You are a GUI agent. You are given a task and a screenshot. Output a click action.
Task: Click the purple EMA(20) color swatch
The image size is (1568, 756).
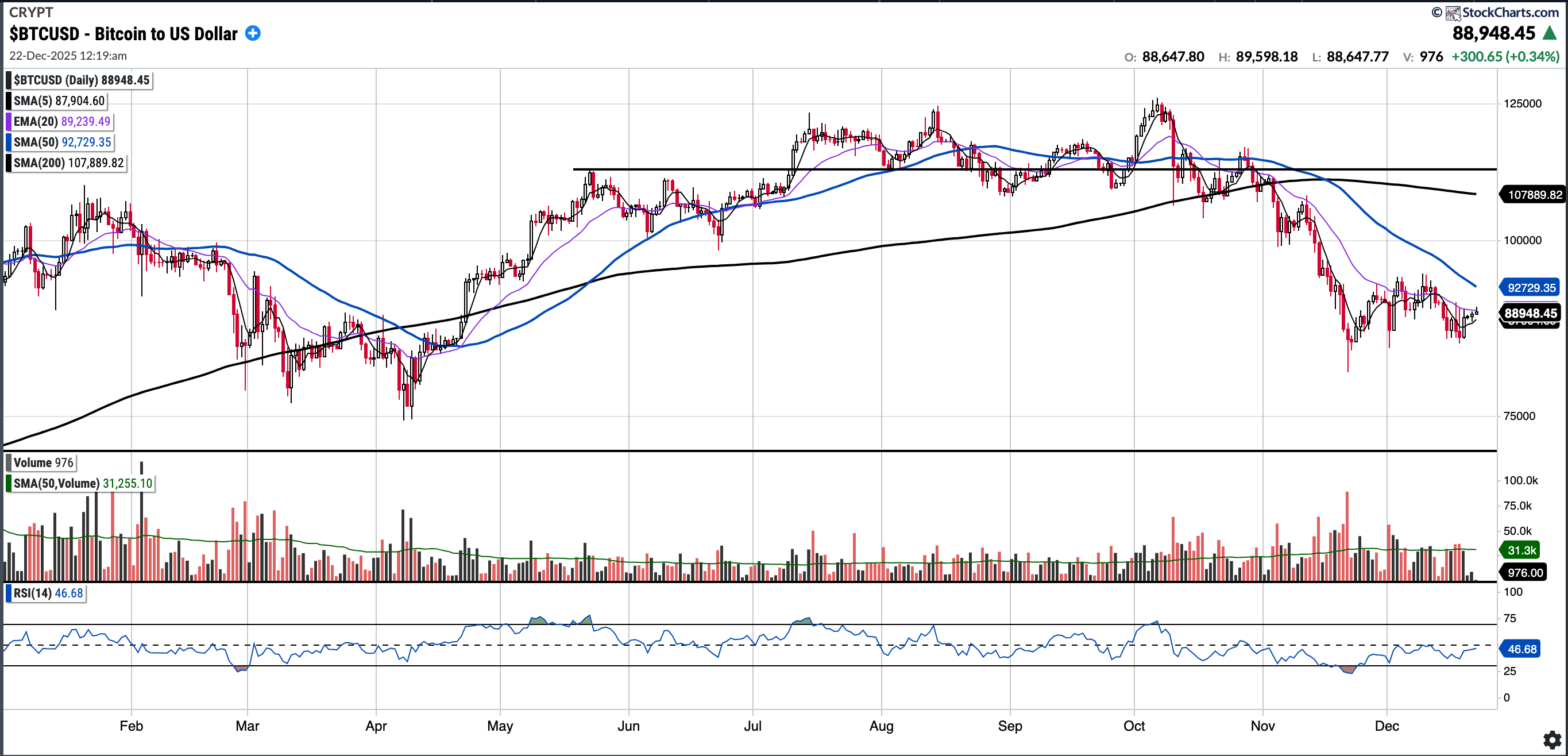point(9,121)
